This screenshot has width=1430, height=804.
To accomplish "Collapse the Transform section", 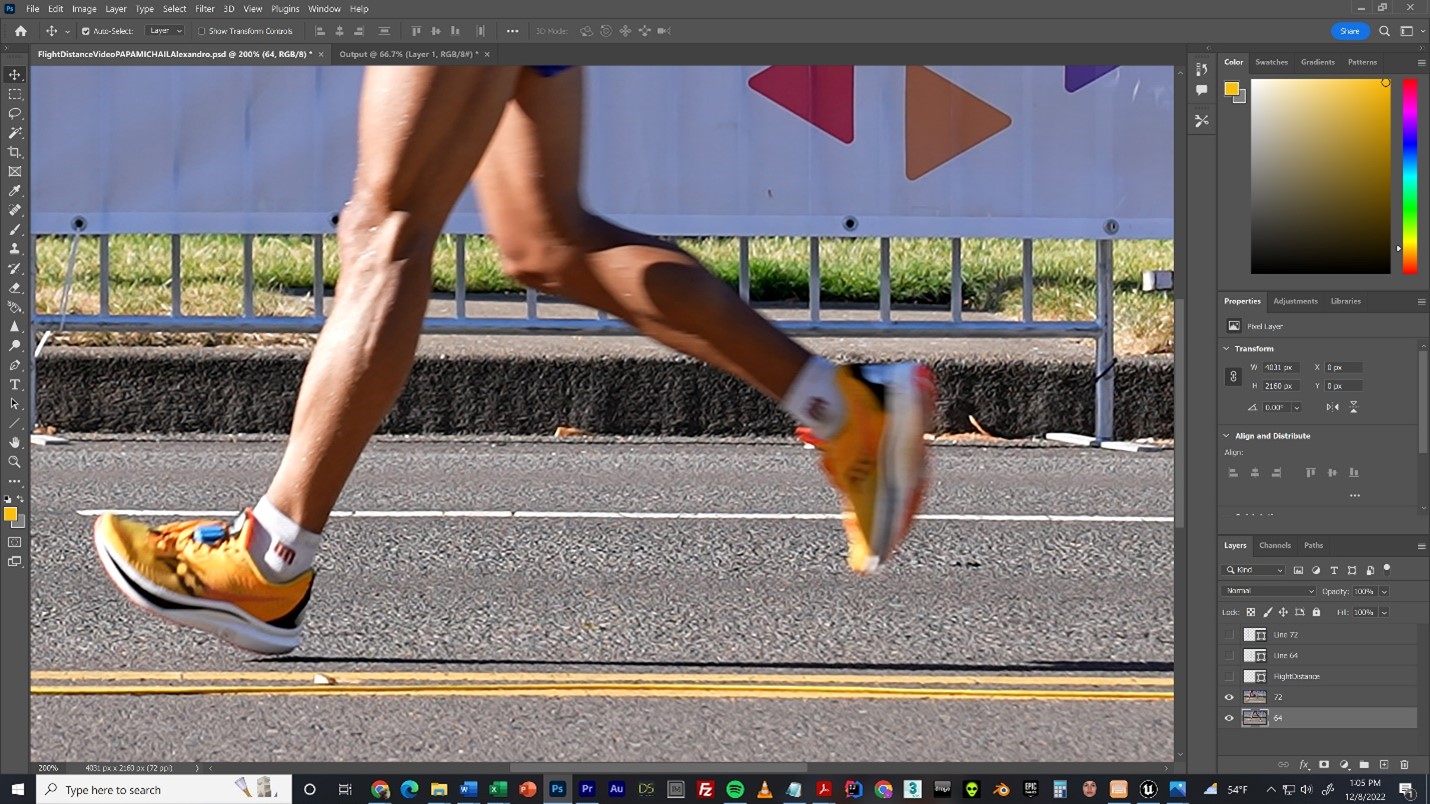I will 1227,349.
